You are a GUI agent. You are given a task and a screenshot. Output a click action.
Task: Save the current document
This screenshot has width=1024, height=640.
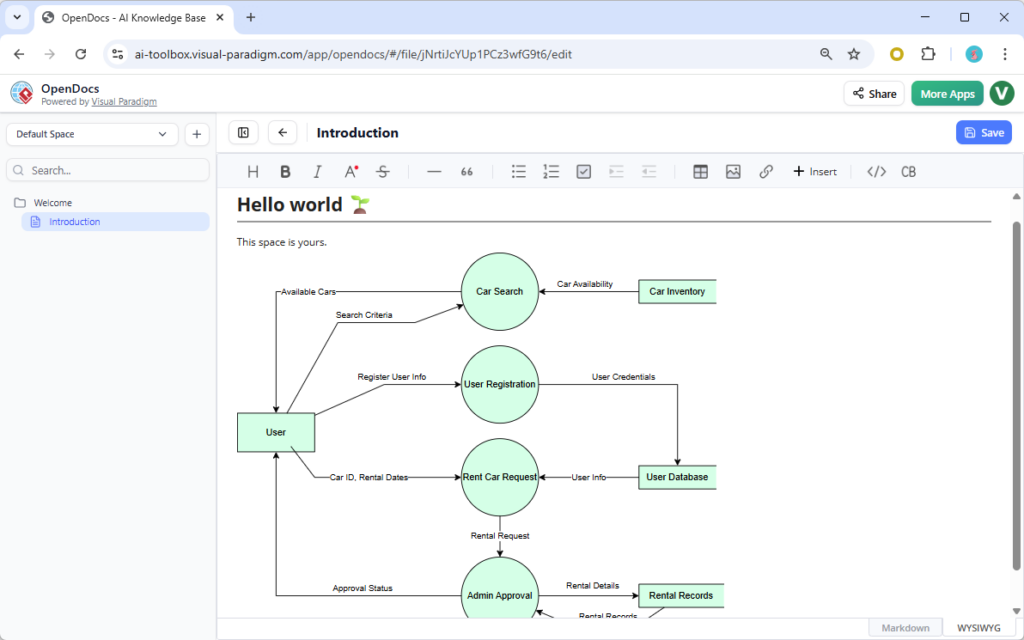click(983, 132)
